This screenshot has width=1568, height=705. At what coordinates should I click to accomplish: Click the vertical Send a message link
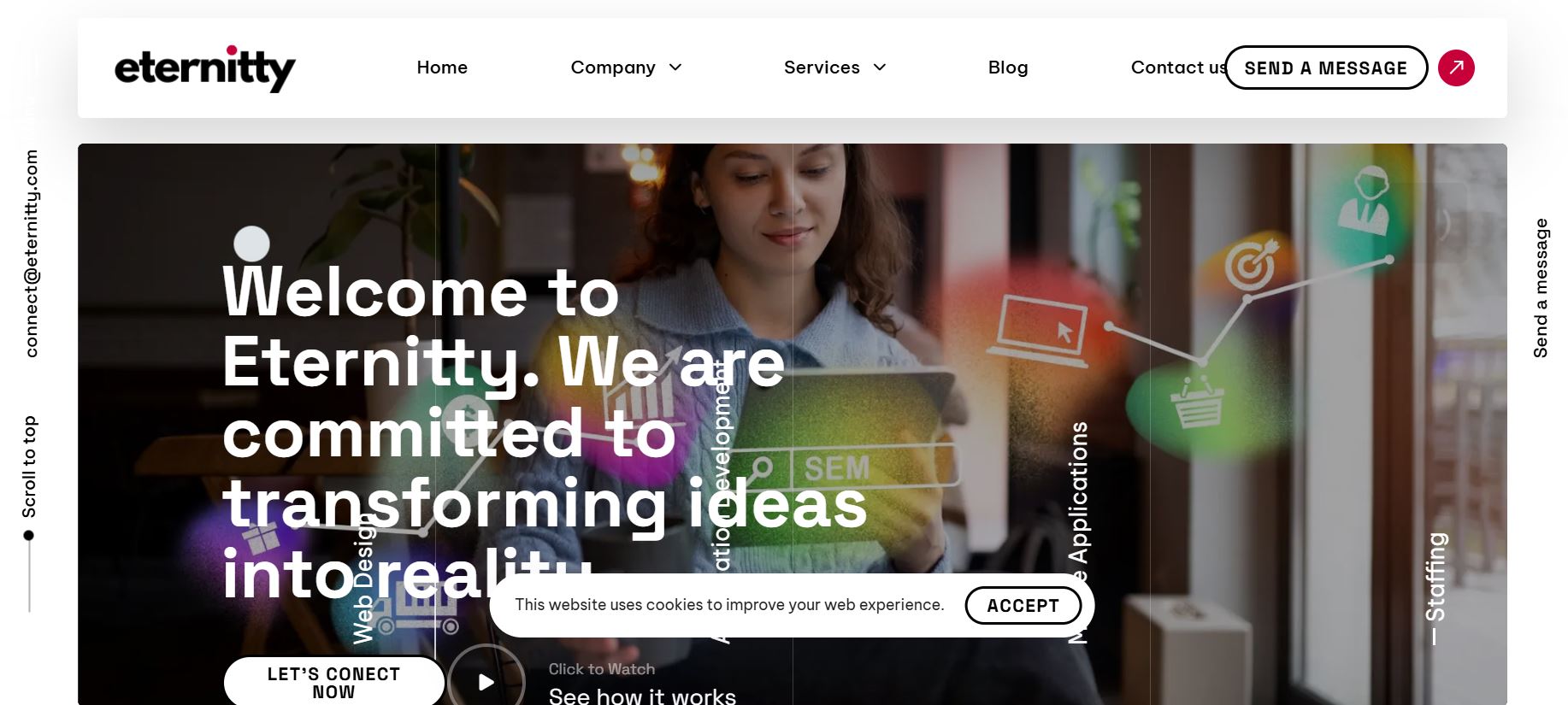(x=1541, y=288)
